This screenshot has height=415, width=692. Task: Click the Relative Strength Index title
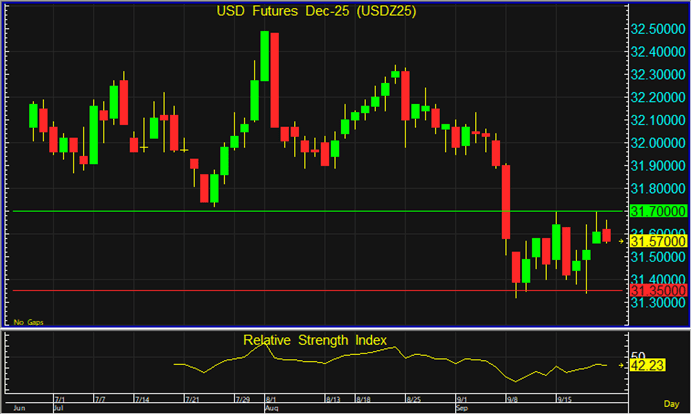tap(315, 340)
